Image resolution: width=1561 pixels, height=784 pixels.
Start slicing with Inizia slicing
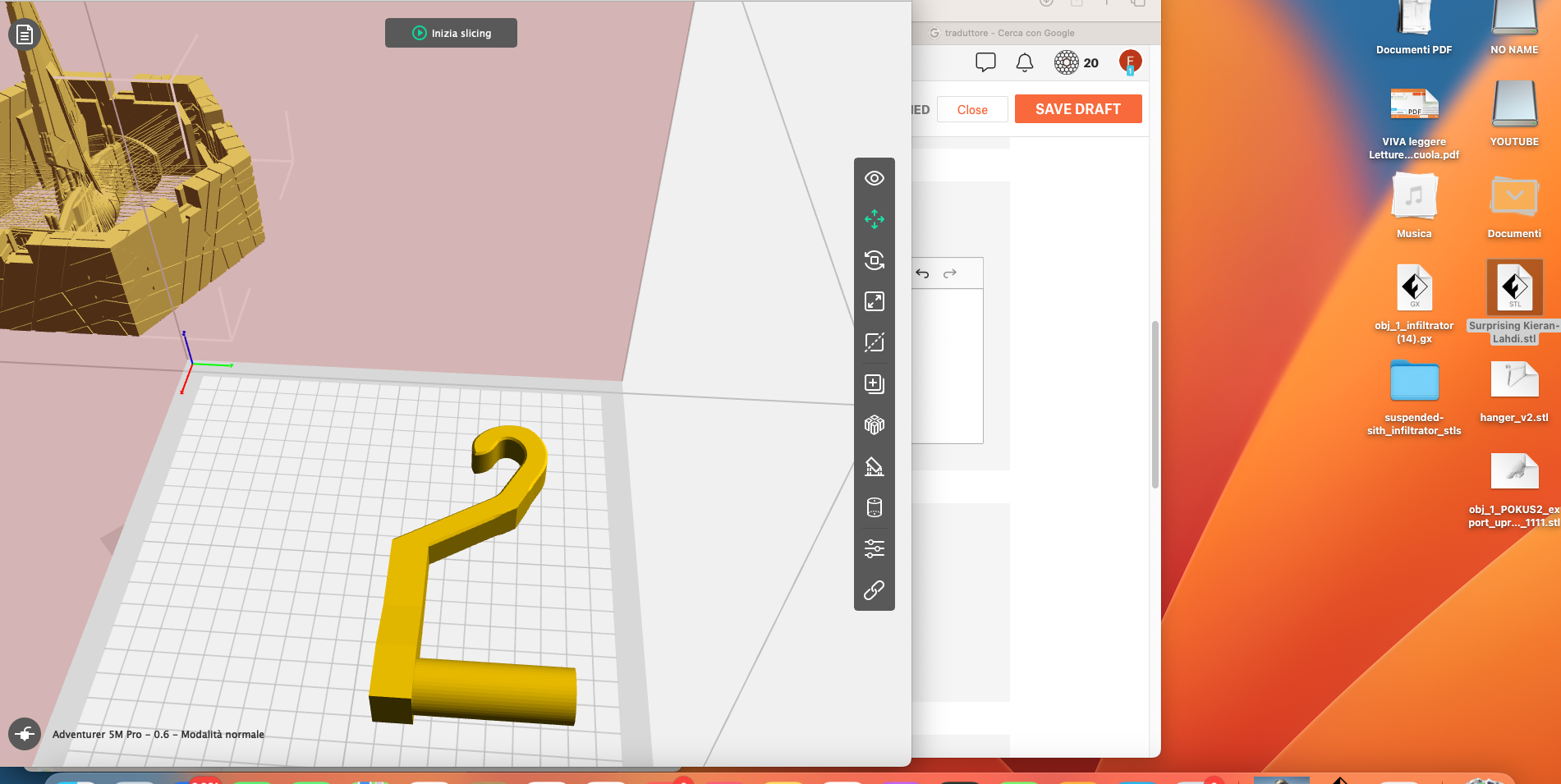451,33
